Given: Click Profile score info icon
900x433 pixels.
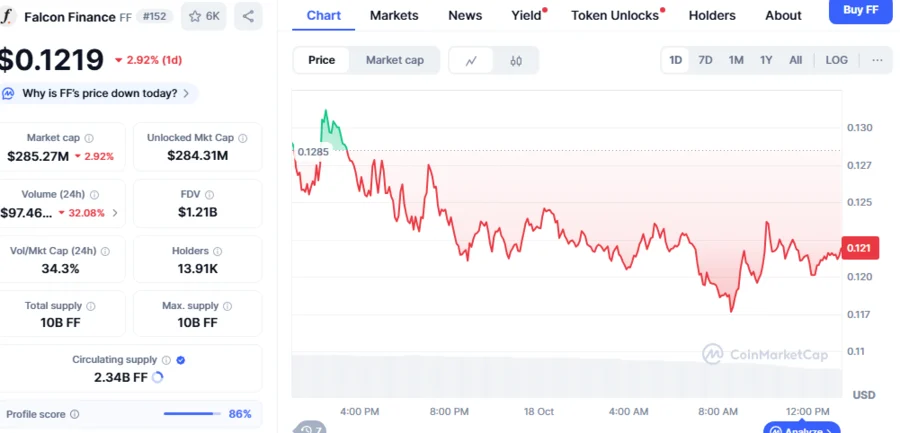Looking at the screenshot, I should click(x=74, y=414).
